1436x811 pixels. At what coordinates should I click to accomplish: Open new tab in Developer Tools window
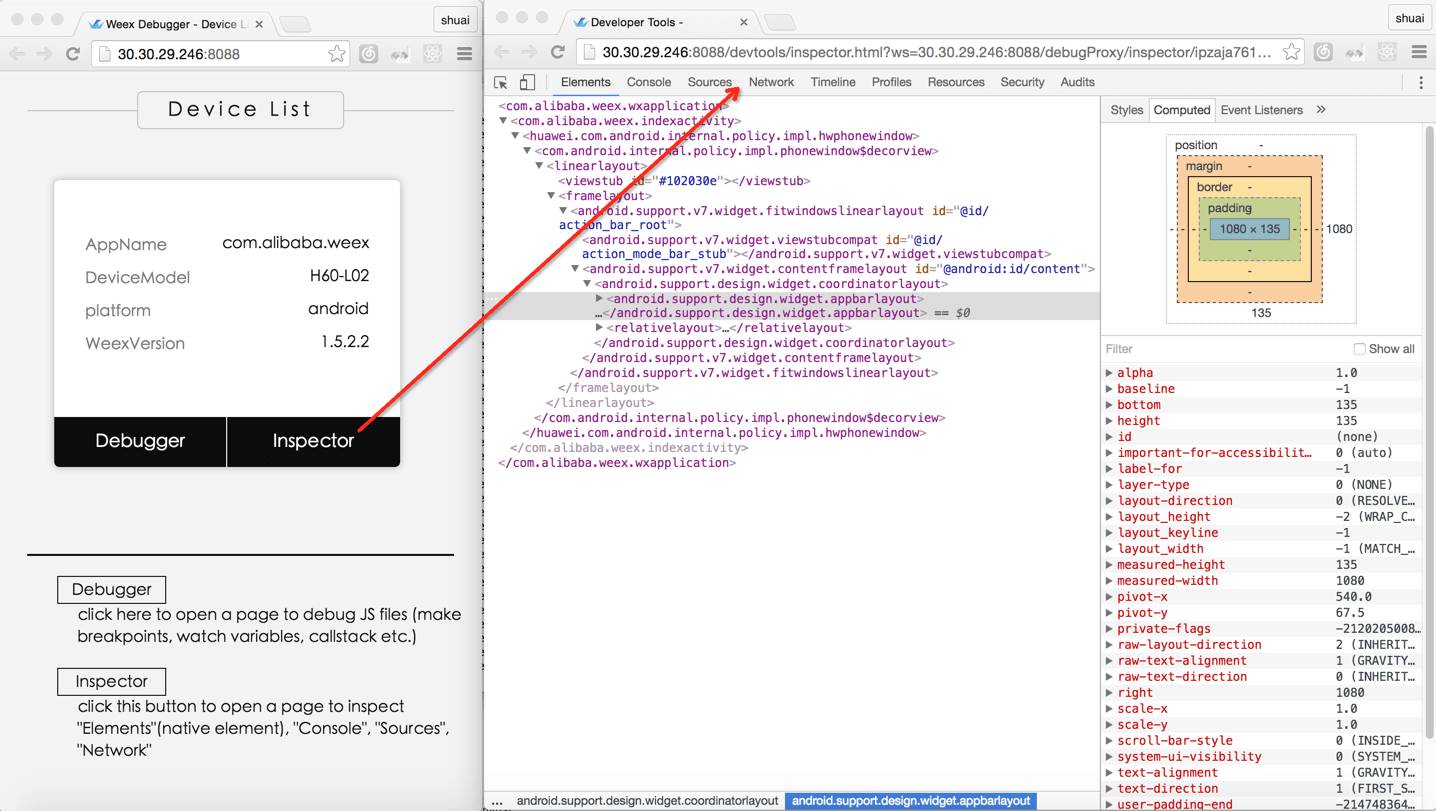tap(779, 22)
